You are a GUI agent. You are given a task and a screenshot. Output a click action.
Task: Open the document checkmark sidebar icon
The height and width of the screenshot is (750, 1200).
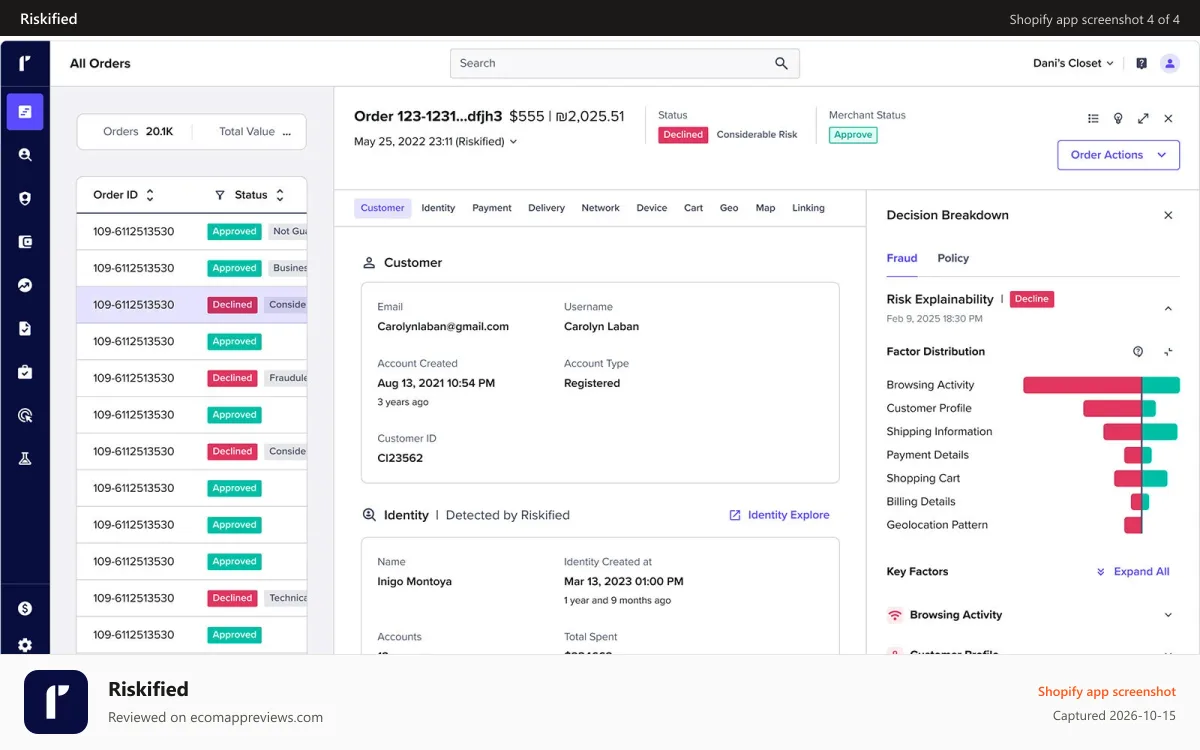(25, 328)
